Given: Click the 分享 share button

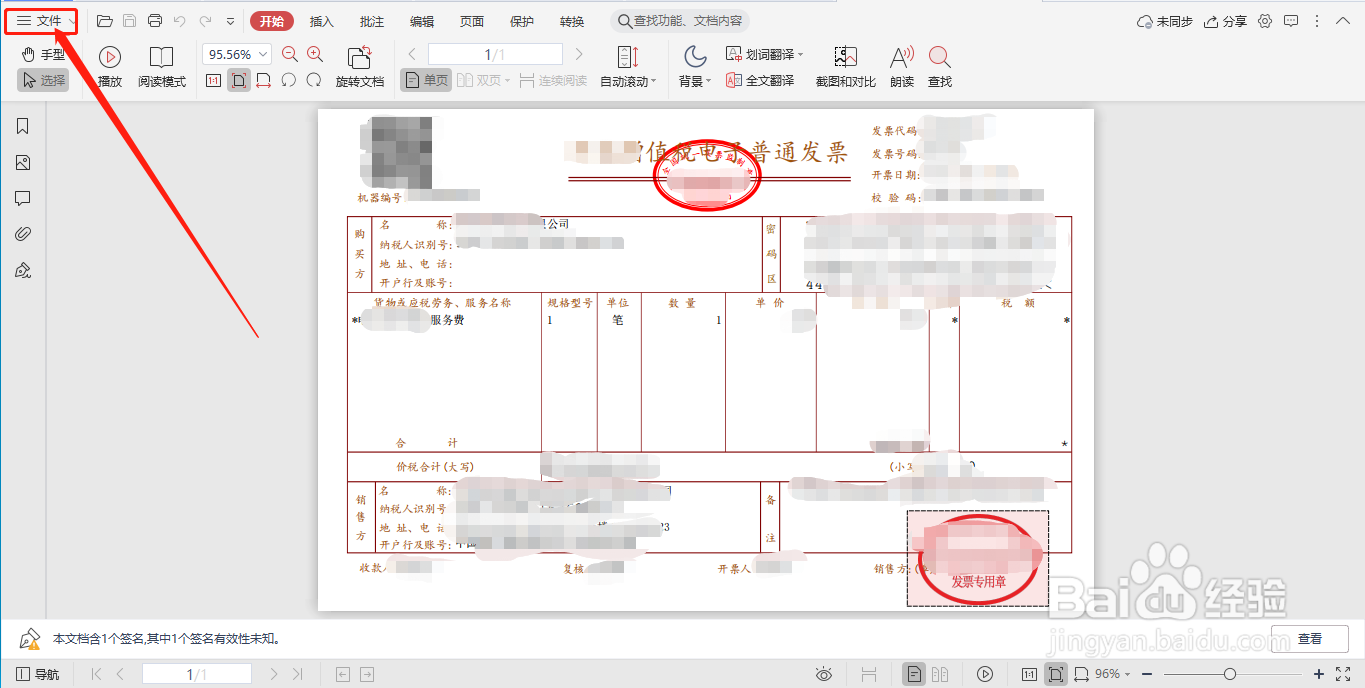Looking at the screenshot, I should coord(1225,21).
